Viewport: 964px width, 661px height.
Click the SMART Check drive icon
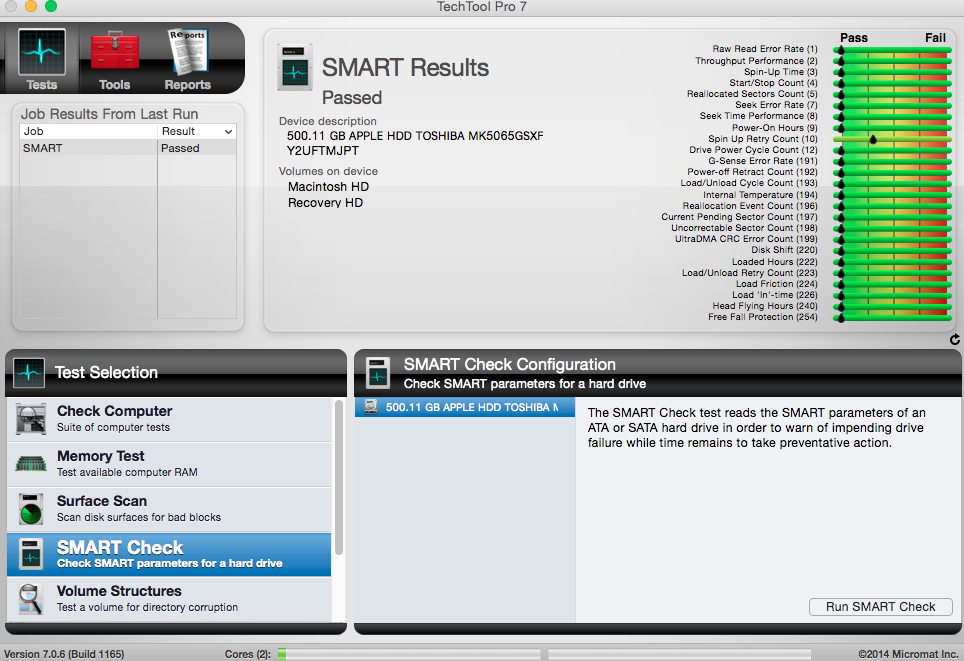tap(31, 554)
